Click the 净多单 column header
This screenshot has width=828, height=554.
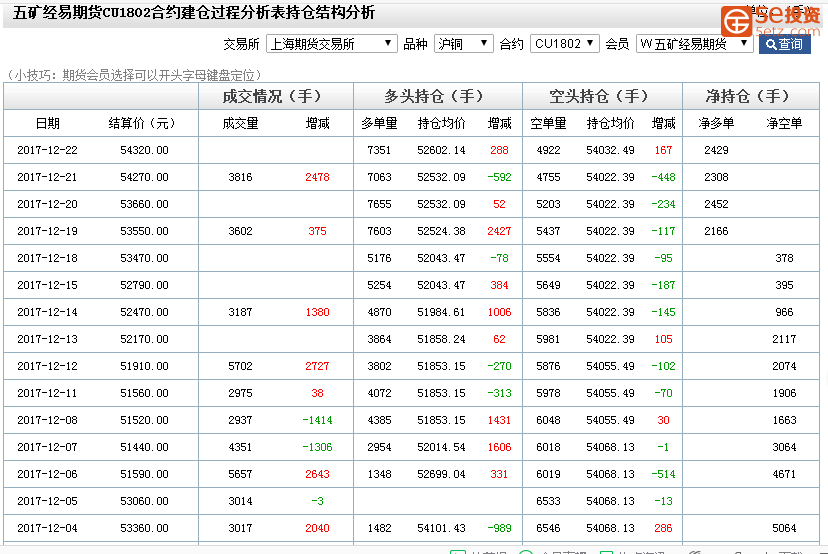[716, 124]
